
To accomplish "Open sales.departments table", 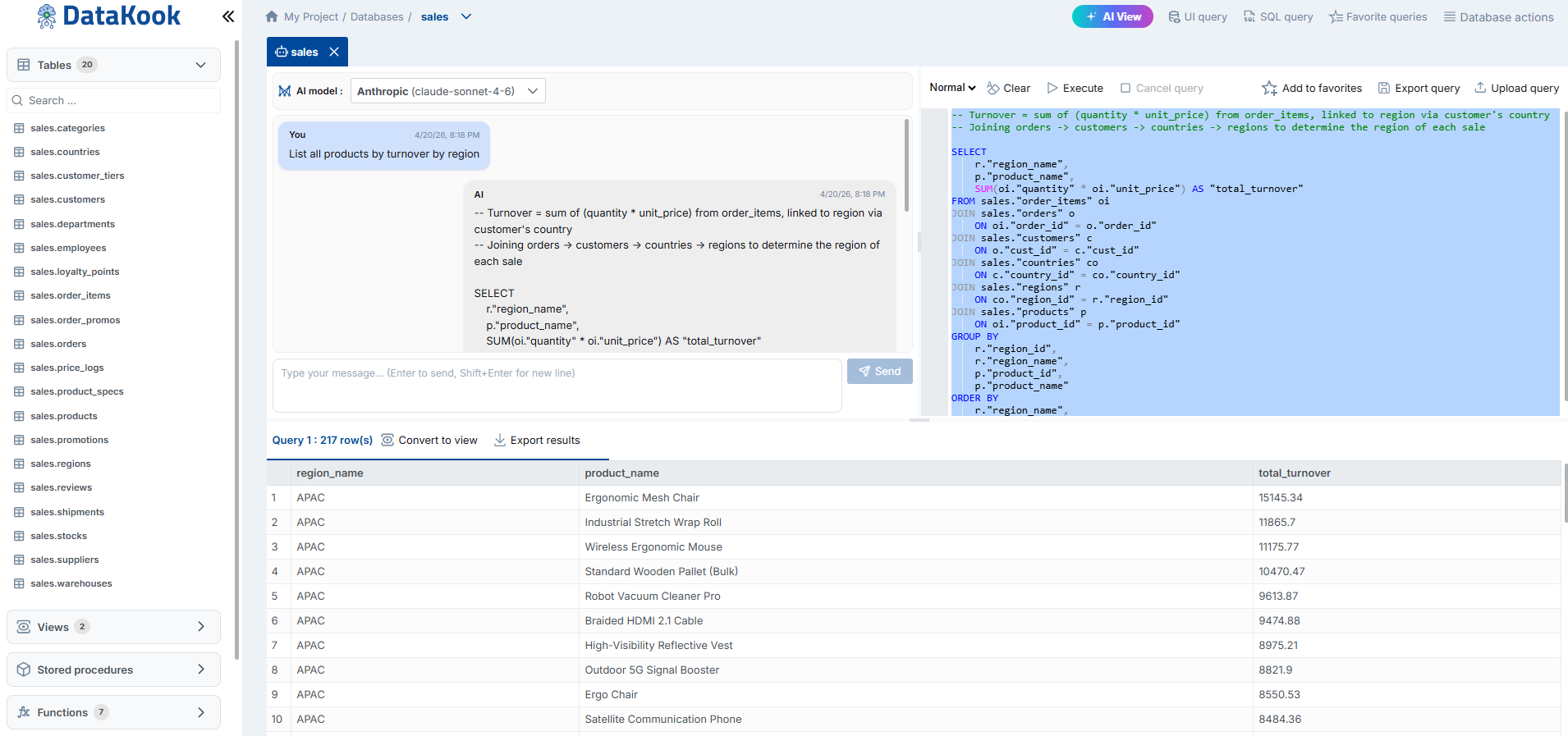I will click(x=73, y=224).
